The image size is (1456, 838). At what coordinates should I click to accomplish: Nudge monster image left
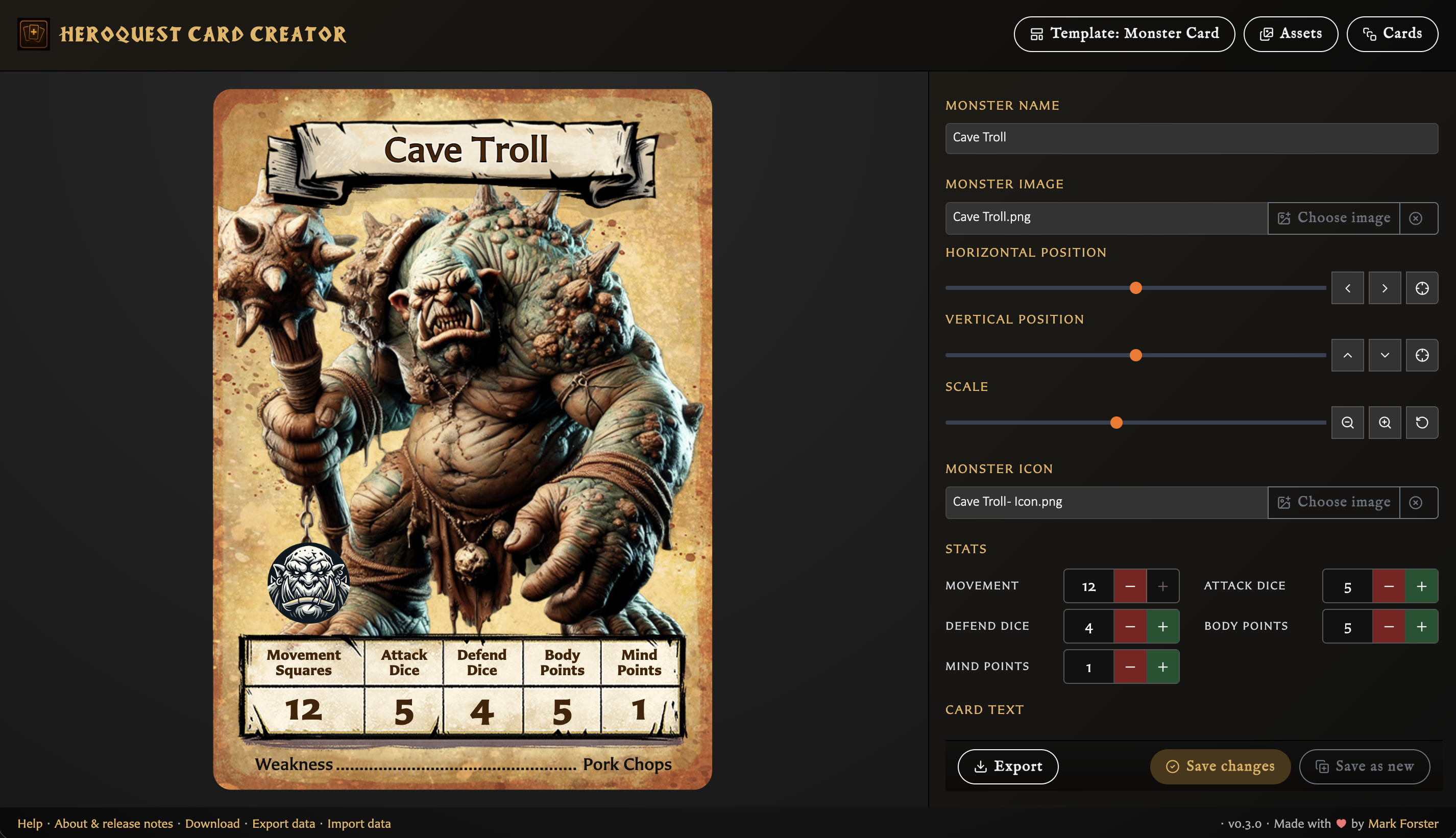[1347, 288]
